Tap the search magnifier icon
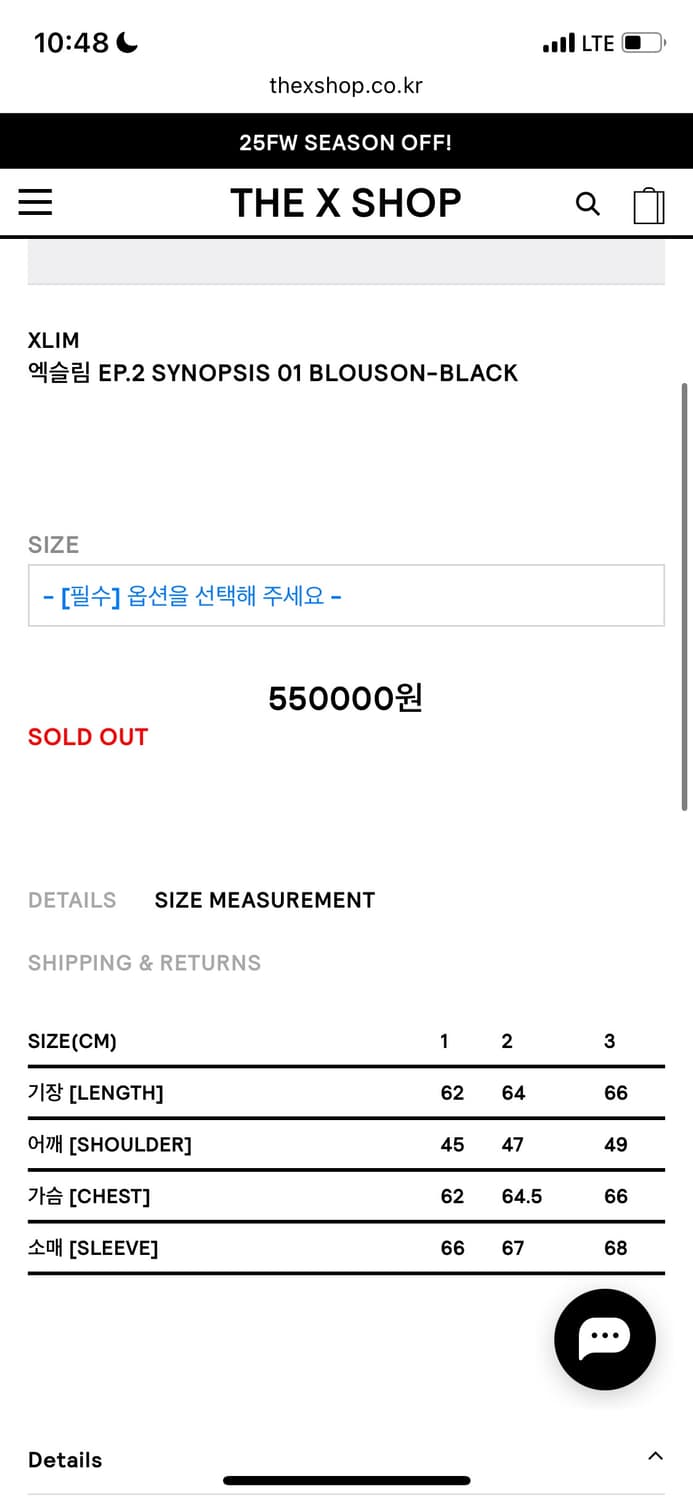Screen dimensions: 693x1500 click(x=588, y=204)
